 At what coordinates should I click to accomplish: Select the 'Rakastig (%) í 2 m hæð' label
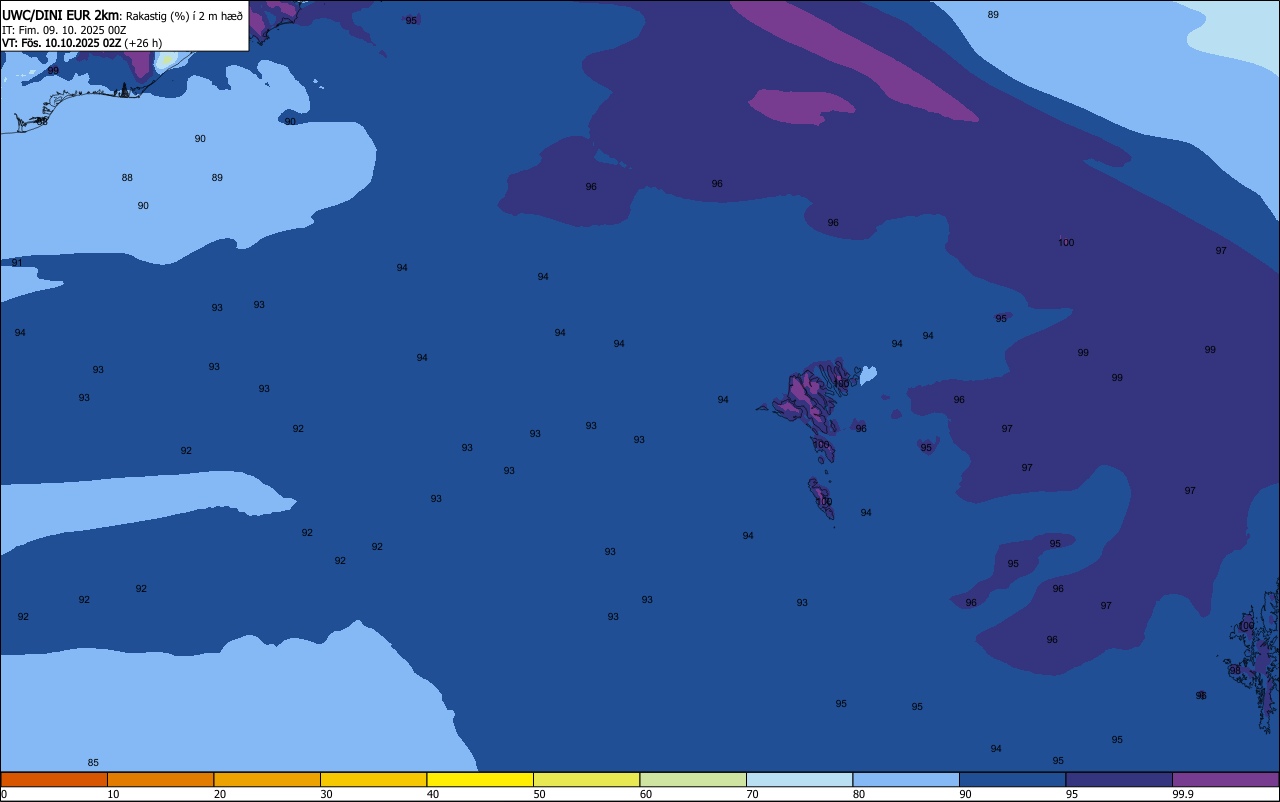pyautogui.click(x=184, y=15)
